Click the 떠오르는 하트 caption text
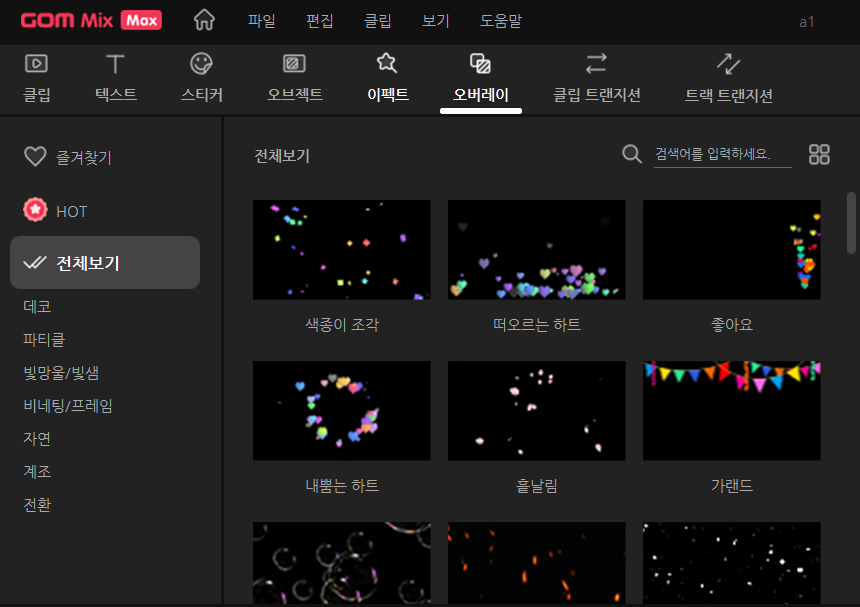Screen dimensions: 860x607 point(537,325)
